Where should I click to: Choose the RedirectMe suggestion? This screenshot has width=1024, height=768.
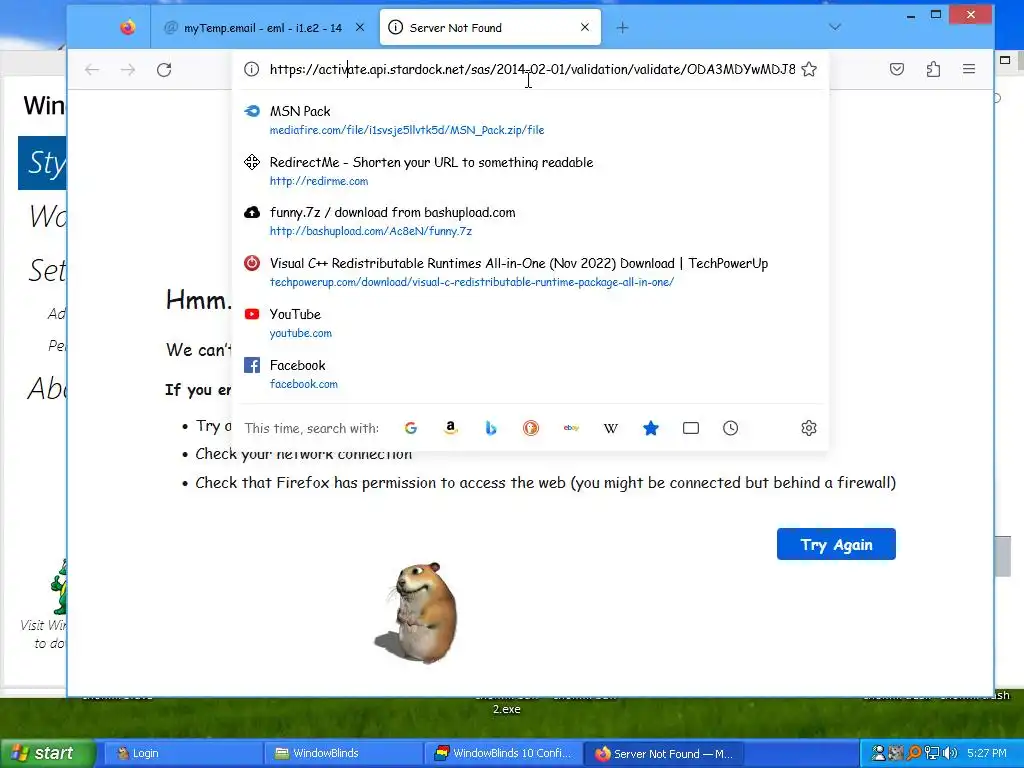[530, 171]
